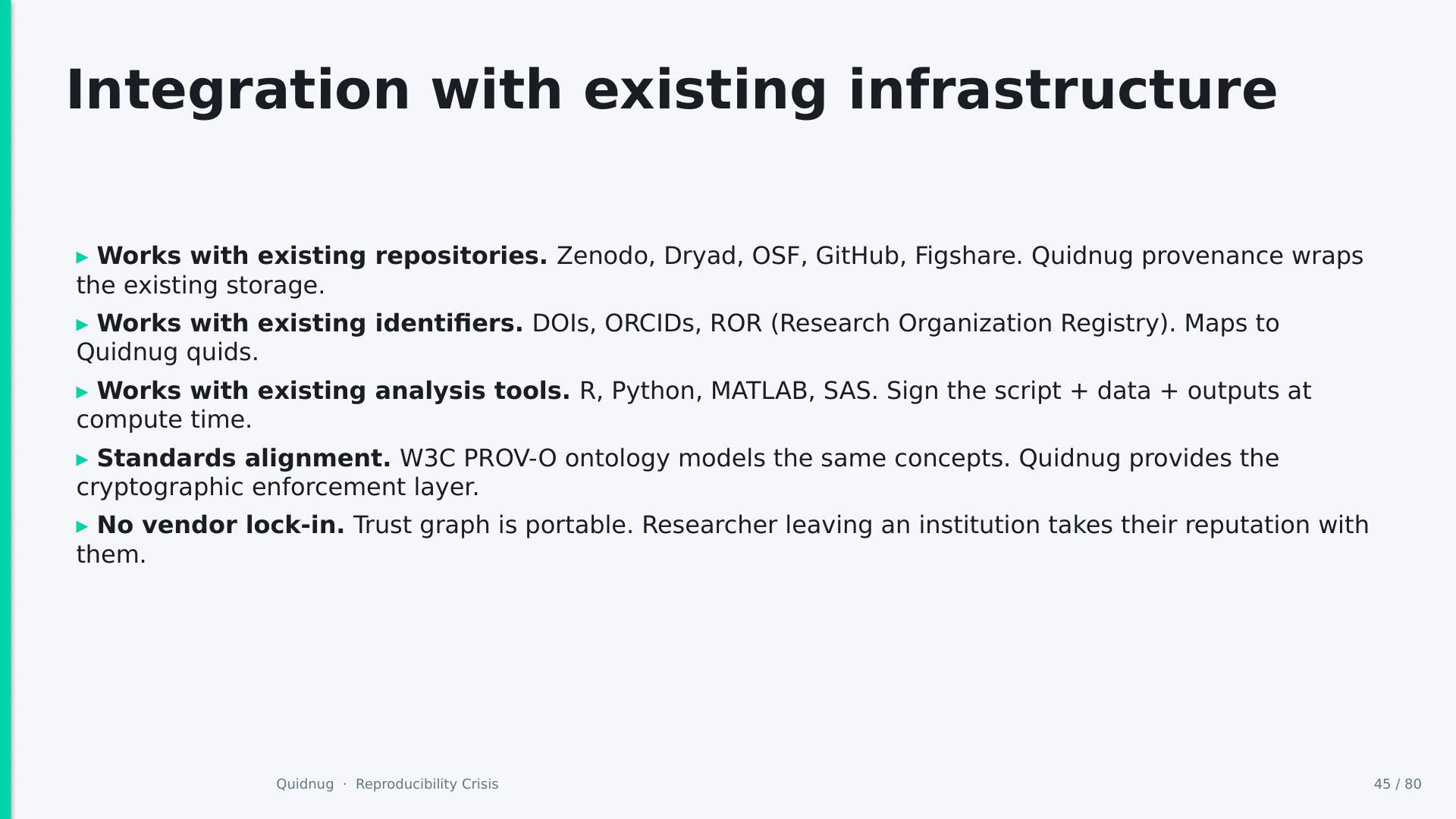Click the triangle bullet before 'Standards alignment'
Image resolution: width=1456 pixels, height=819 pixels.
(83, 460)
